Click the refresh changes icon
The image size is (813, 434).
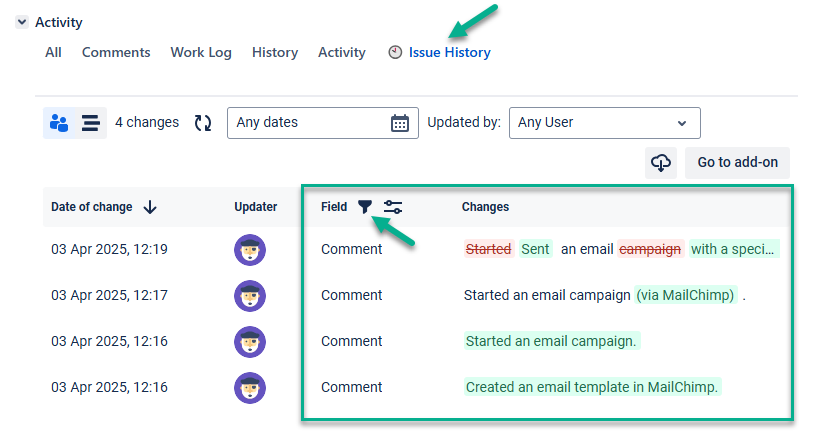203,123
